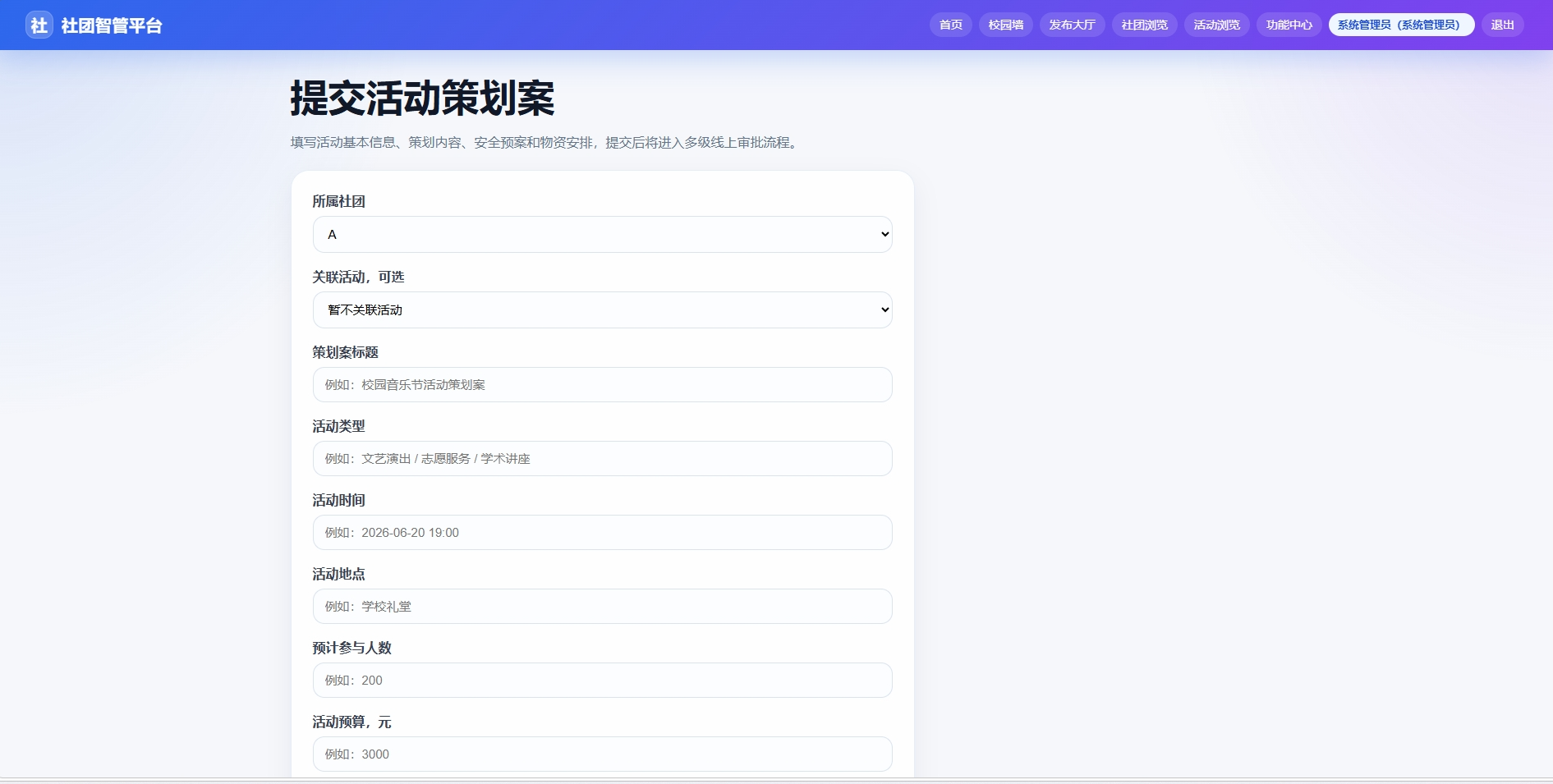1553x784 pixels.
Task: Open the 发布大厅 nav item
Action: 1073,25
